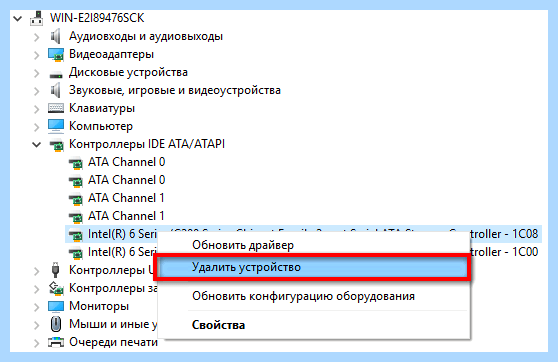Expand the Компьютер node

tap(37, 127)
